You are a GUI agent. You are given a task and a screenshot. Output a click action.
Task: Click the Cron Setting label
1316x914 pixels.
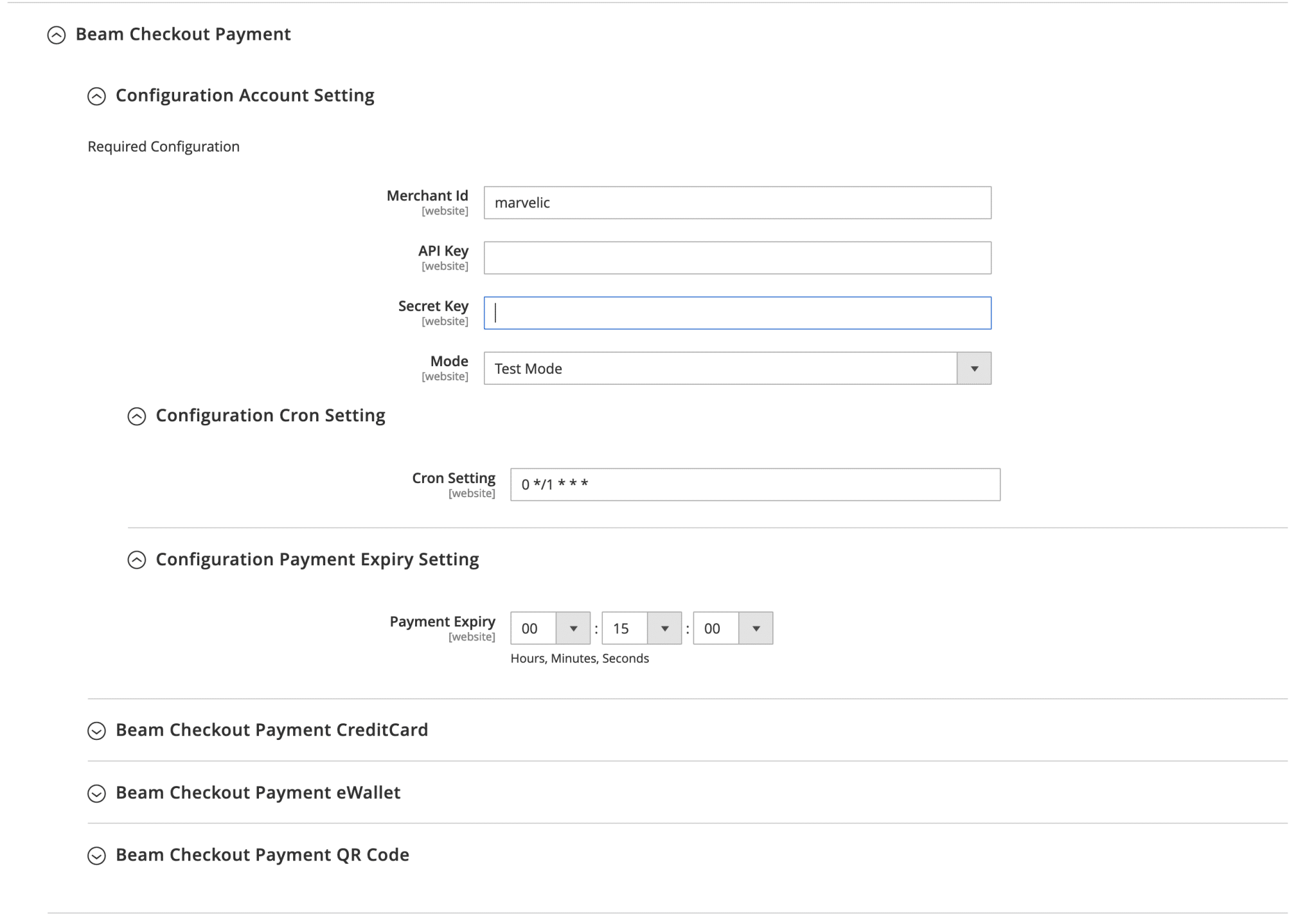[454, 479]
